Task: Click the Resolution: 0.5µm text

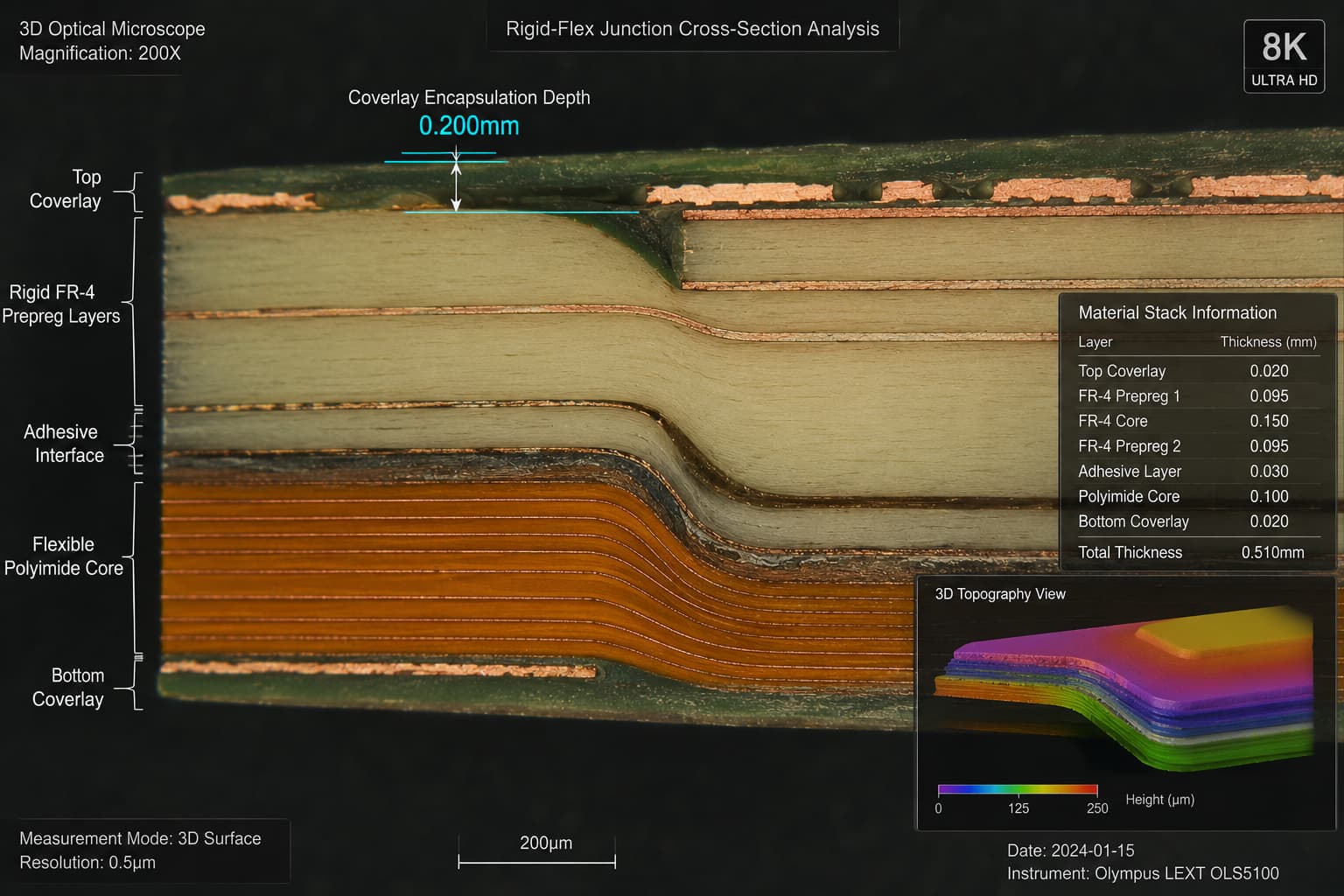Action: coord(87,863)
